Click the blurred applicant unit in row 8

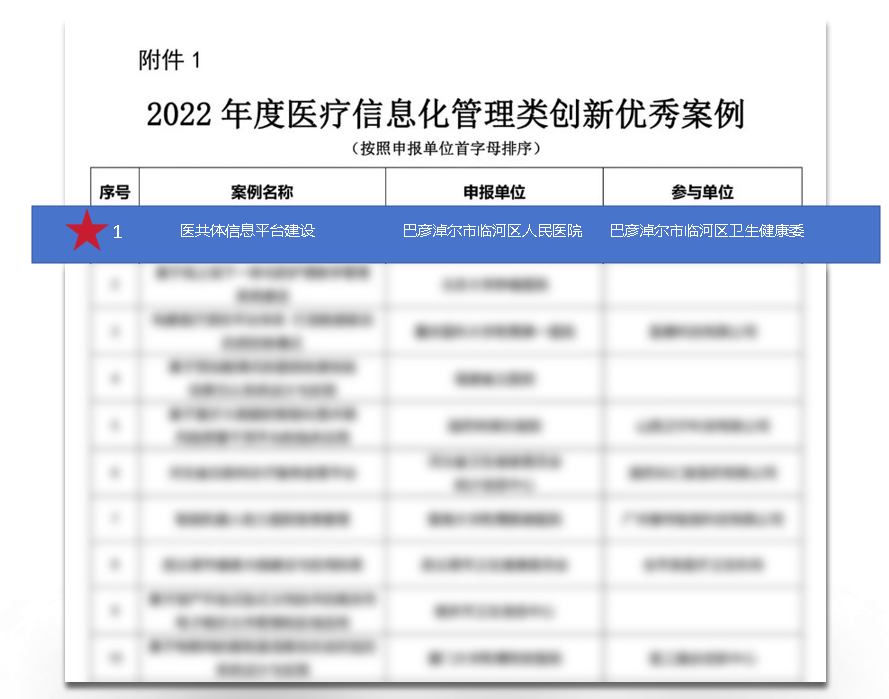[494, 565]
